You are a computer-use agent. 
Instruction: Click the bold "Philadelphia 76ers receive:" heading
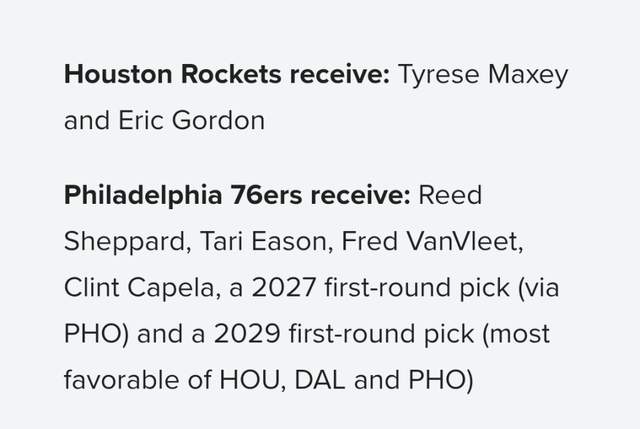point(237,195)
